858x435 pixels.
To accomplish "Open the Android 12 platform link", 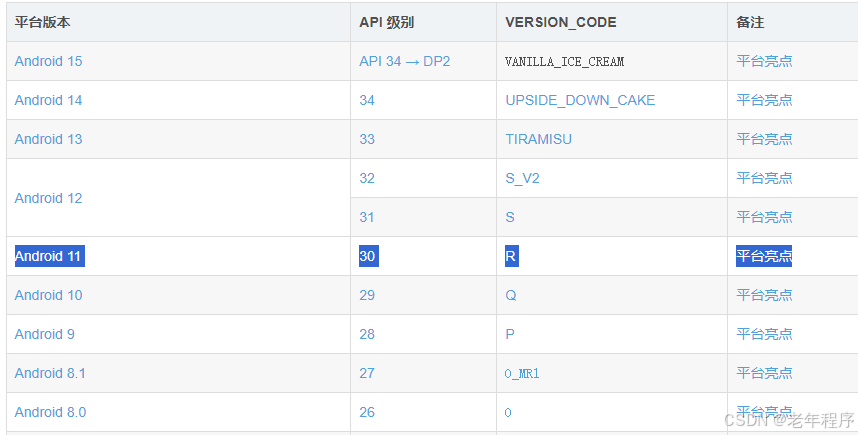I will click(x=48, y=198).
